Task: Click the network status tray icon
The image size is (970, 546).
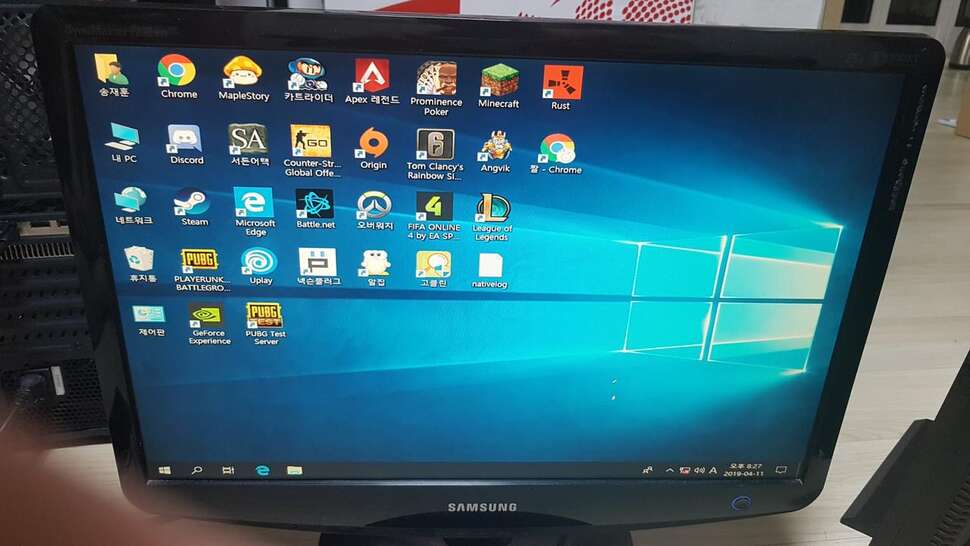Action: (x=685, y=471)
